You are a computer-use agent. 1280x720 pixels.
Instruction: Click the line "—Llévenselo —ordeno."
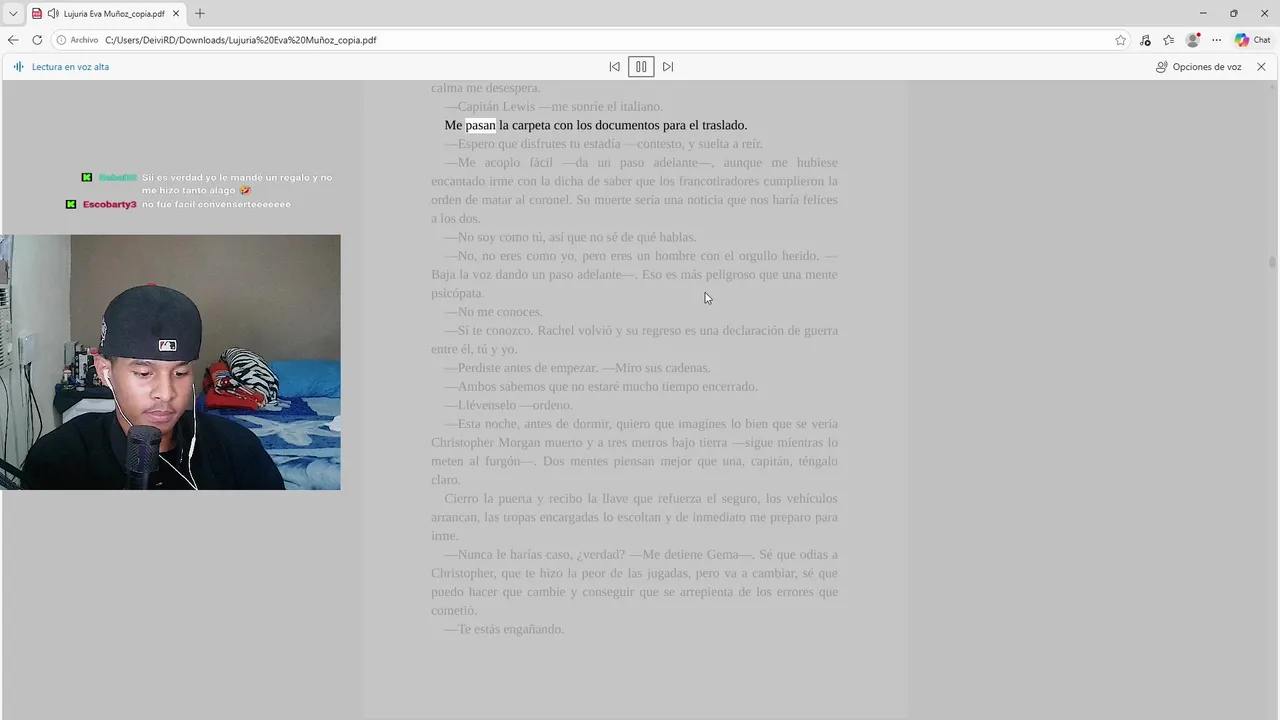click(508, 405)
